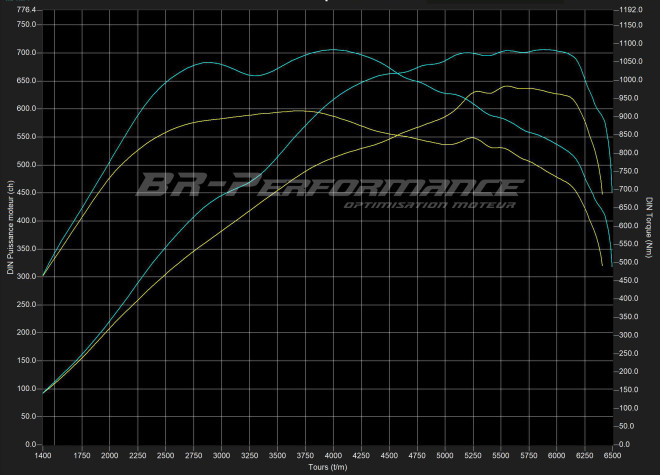Click the 0.0 label on the left axis
Image resolution: width=660 pixels, height=475 pixels.
click(x=31, y=444)
